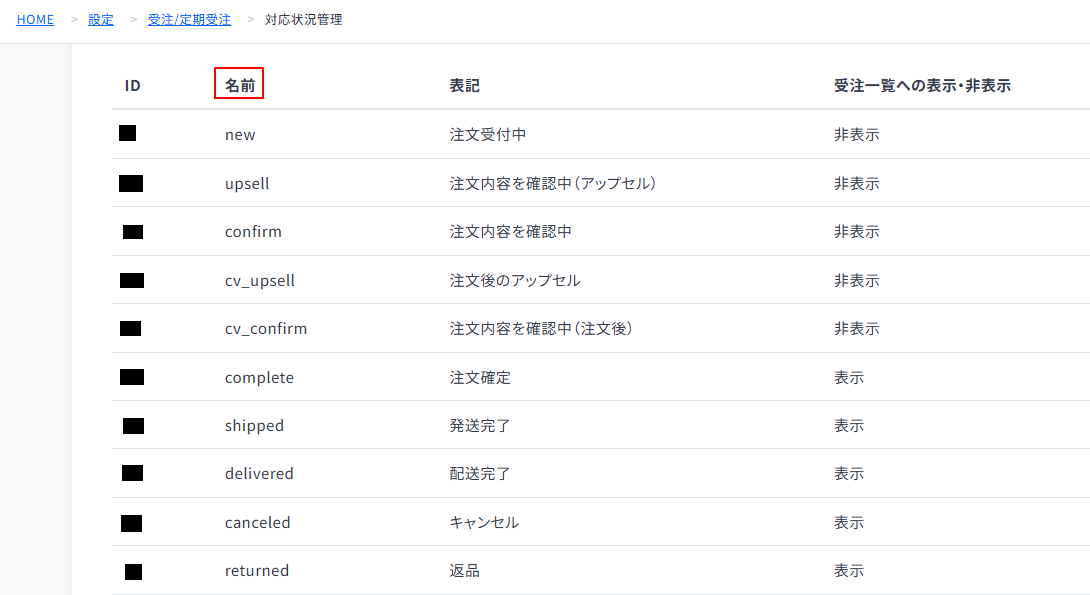Viewport: 1090px width, 595px height.
Task: Open the HOME breadcrumb link
Action: tap(35, 19)
